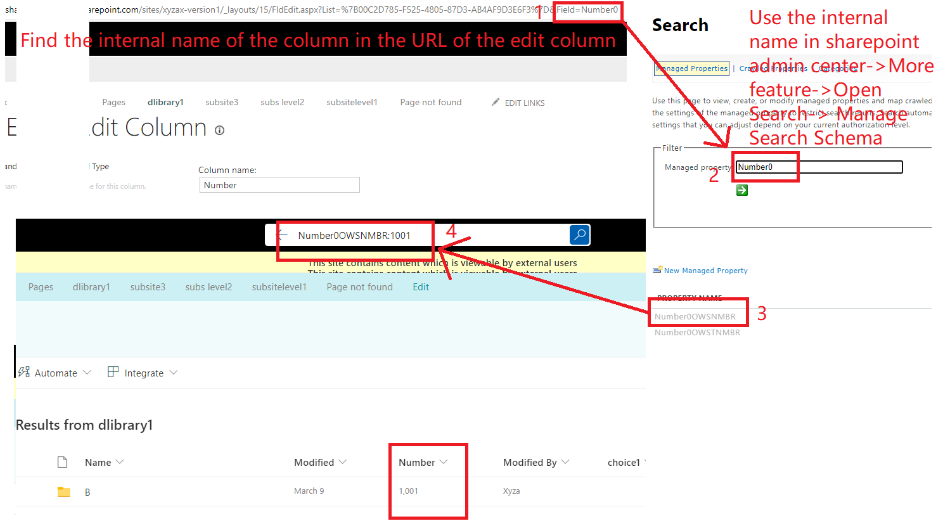Screen dimensions: 935x529
Task: Expand the Automate dropdown
Action: click(87, 373)
